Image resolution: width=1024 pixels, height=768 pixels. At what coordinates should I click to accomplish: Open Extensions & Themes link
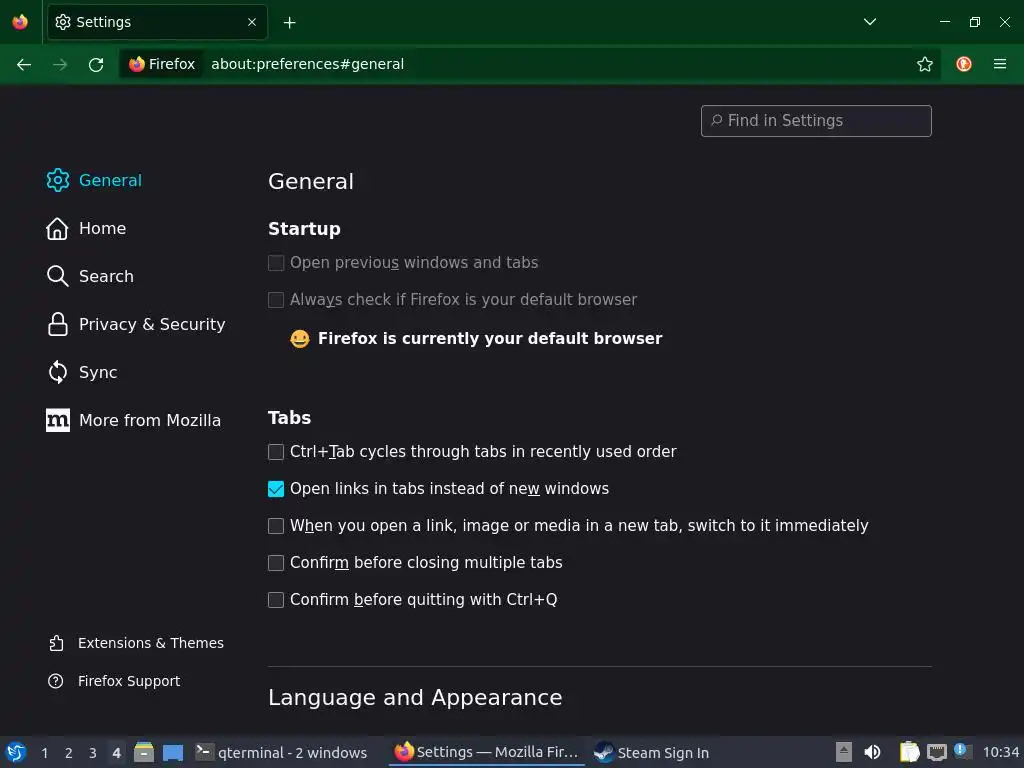[x=136, y=643]
